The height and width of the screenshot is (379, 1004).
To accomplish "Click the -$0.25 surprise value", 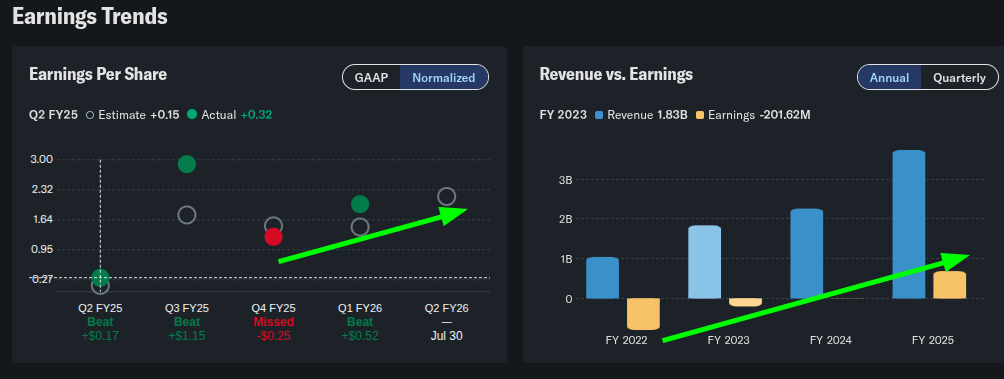I will 273,335.
